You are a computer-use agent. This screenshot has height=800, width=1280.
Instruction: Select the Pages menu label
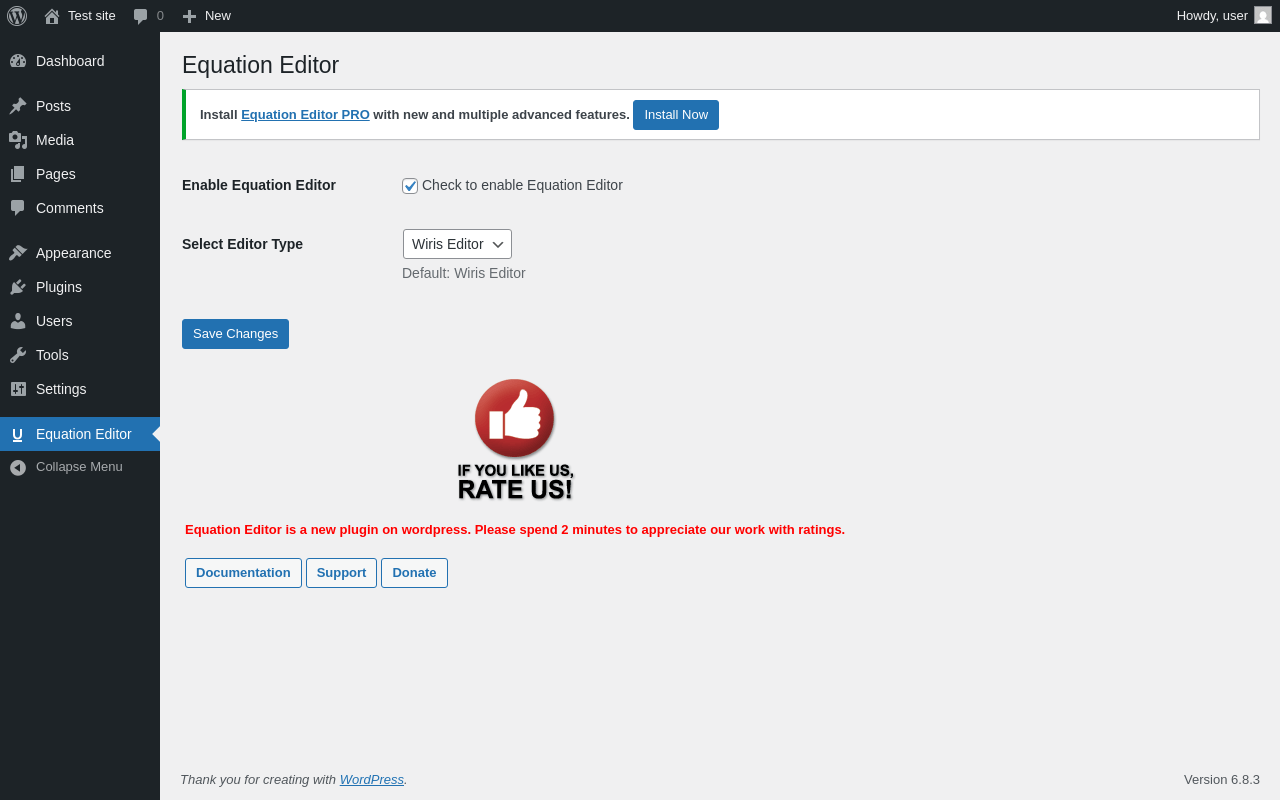click(56, 174)
